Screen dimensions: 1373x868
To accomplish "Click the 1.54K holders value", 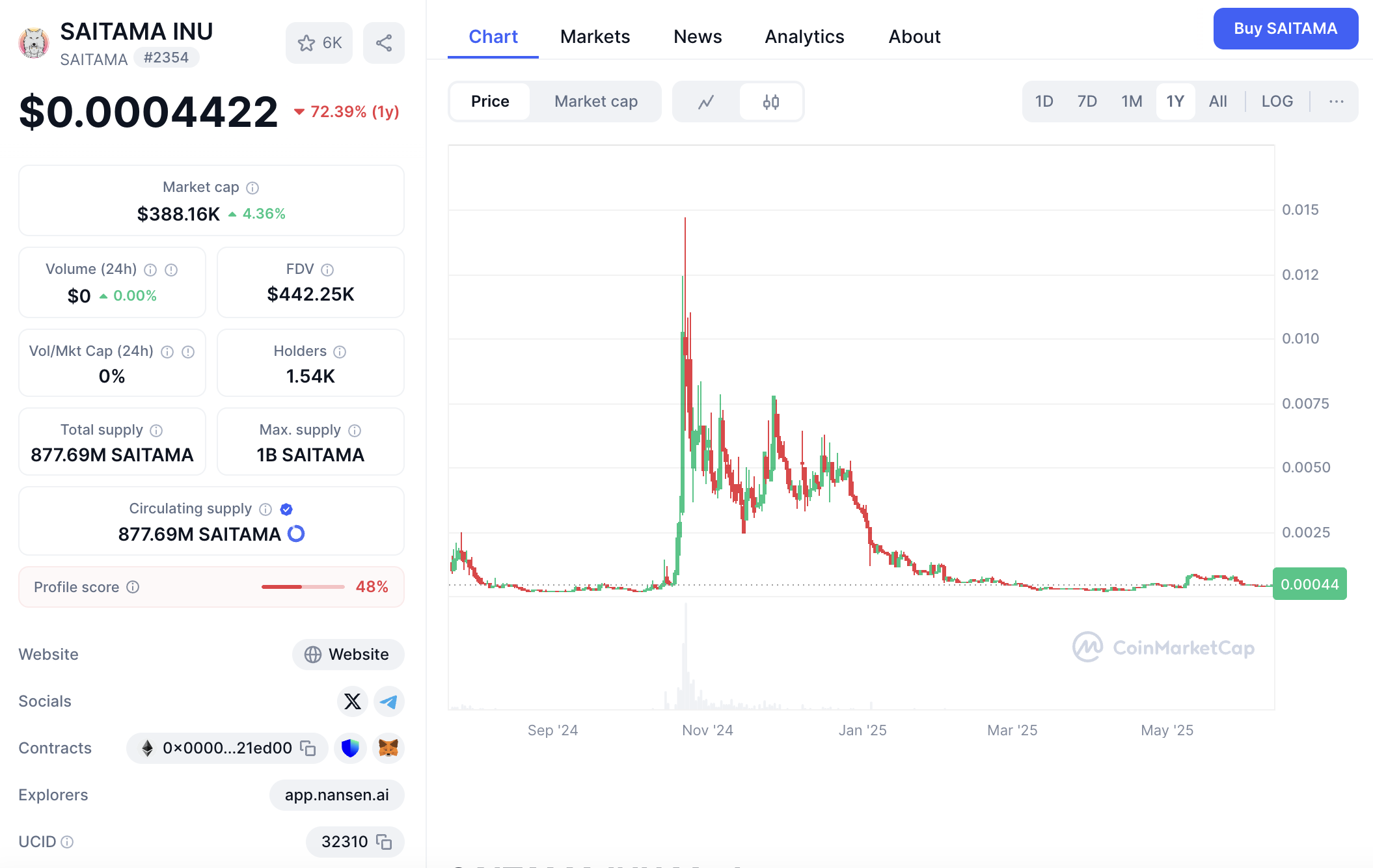I will coord(310,377).
